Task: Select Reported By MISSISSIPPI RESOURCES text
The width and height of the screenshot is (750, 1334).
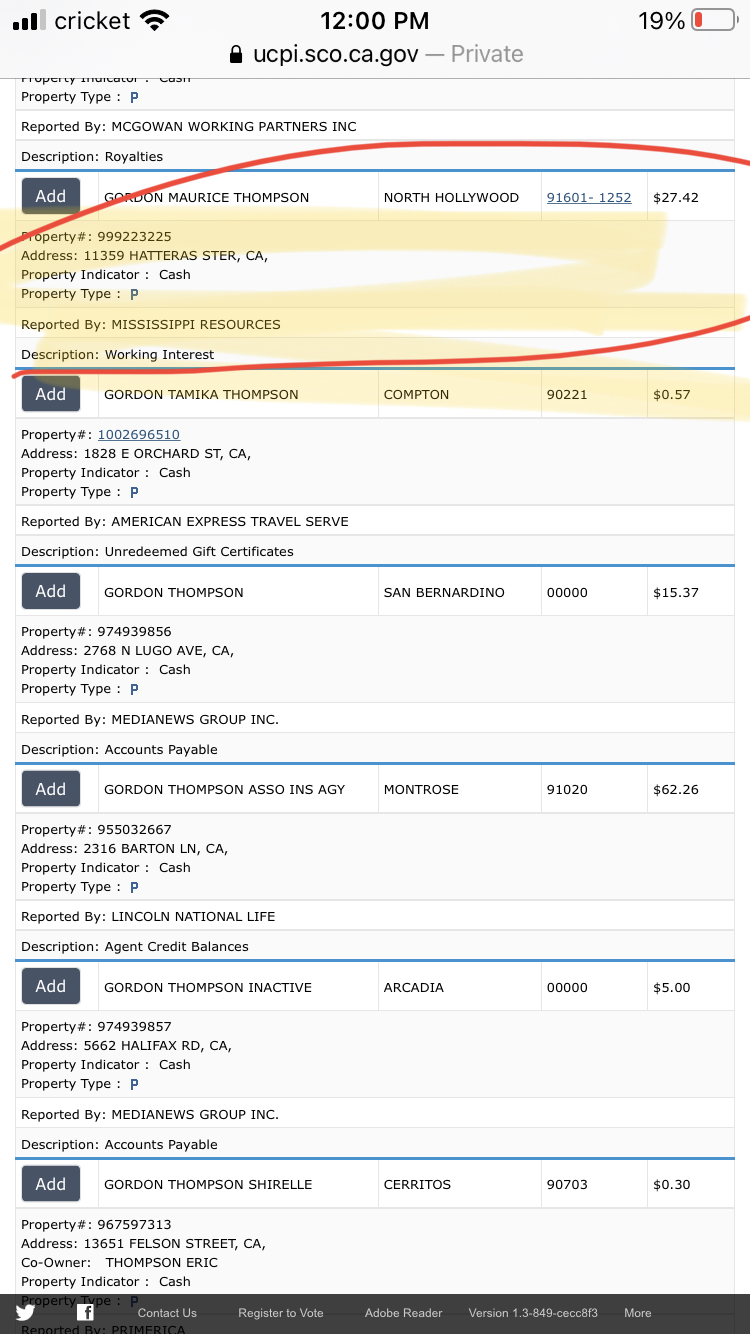Action: point(151,324)
